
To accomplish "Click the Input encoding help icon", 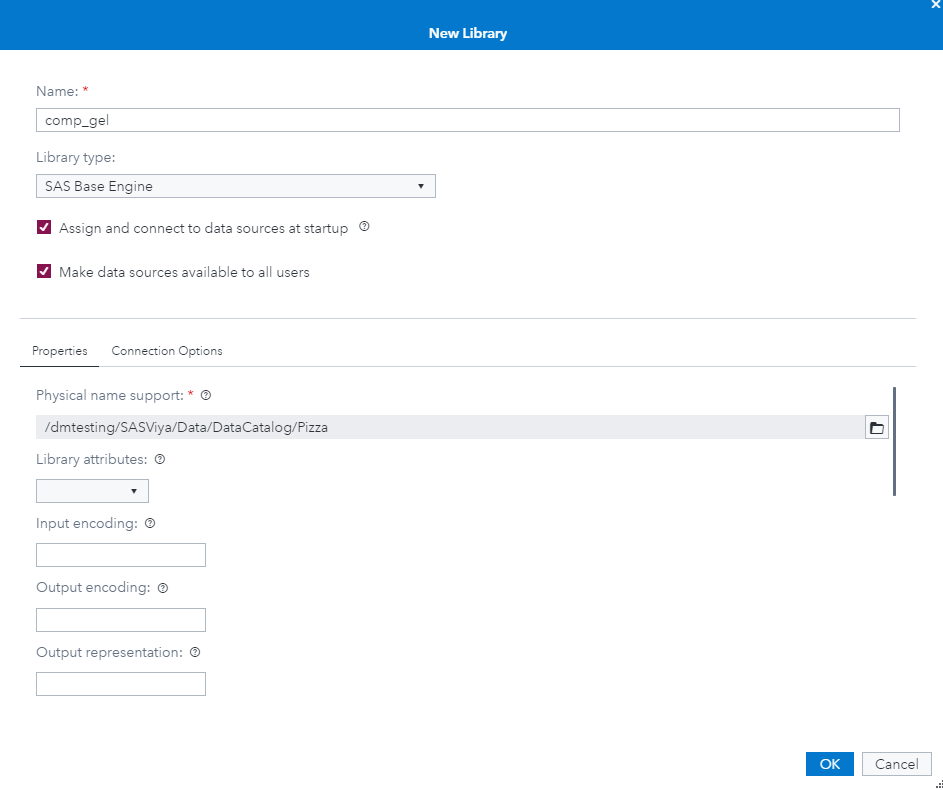I will pos(150,523).
